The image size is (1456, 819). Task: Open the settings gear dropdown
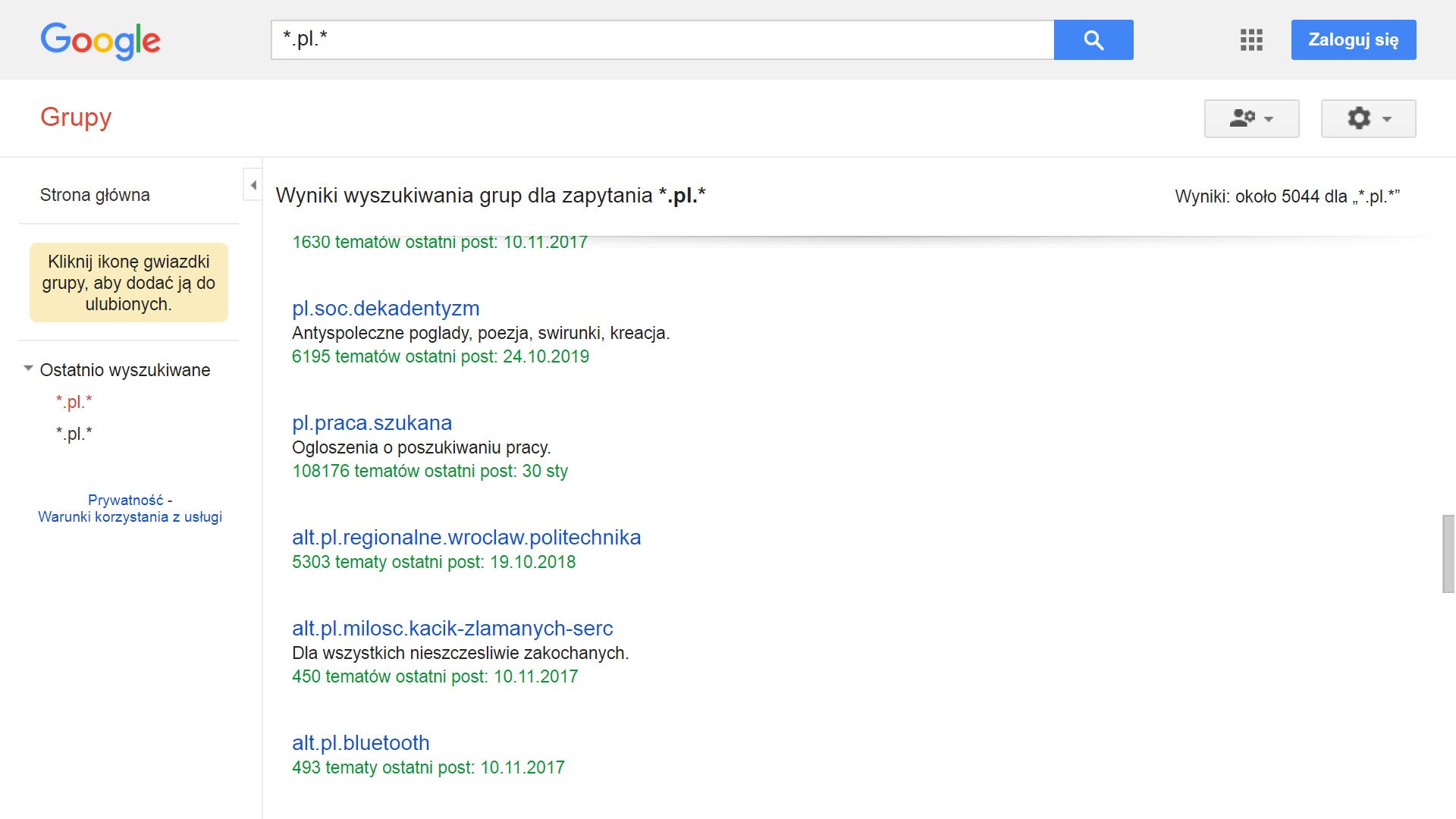[x=1368, y=118]
